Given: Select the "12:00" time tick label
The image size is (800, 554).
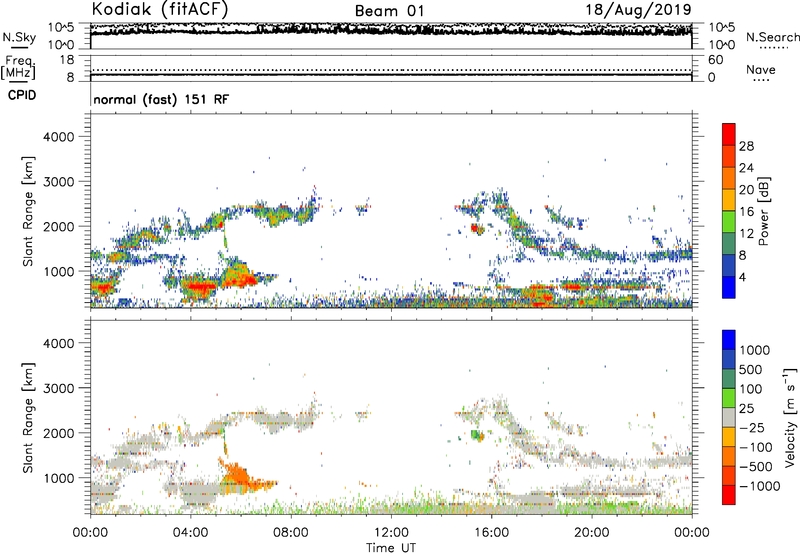Looking at the screenshot, I should tap(391, 533).
